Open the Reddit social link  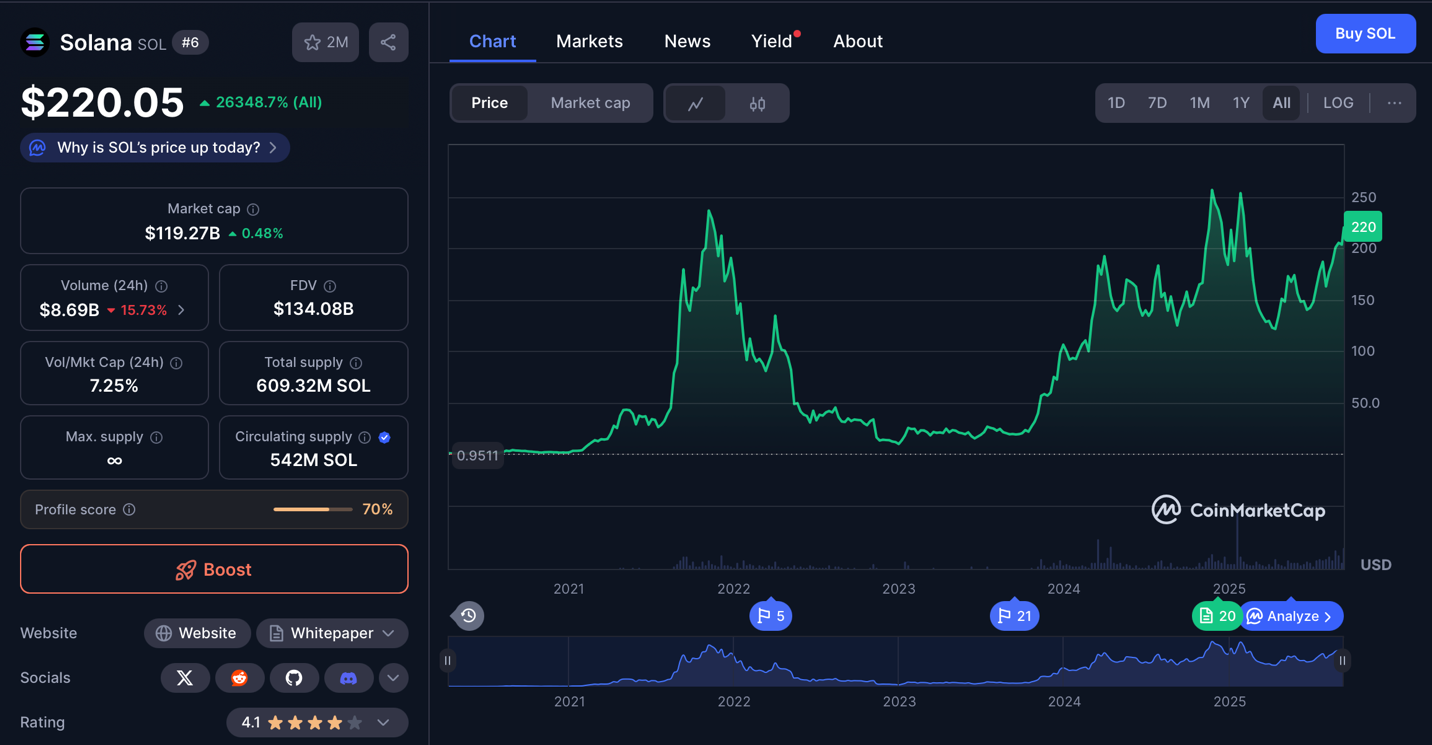(240, 678)
